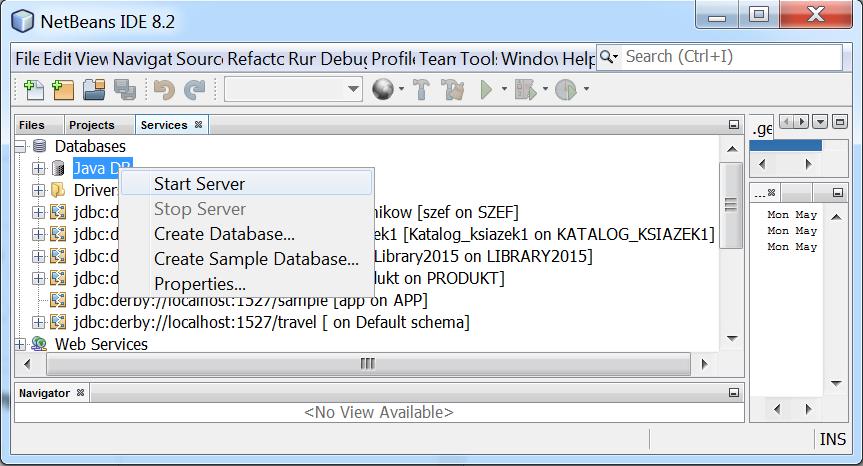Viewport: 863px width, 466px height.
Task: Click the Redo arrow icon
Action: (194, 90)
